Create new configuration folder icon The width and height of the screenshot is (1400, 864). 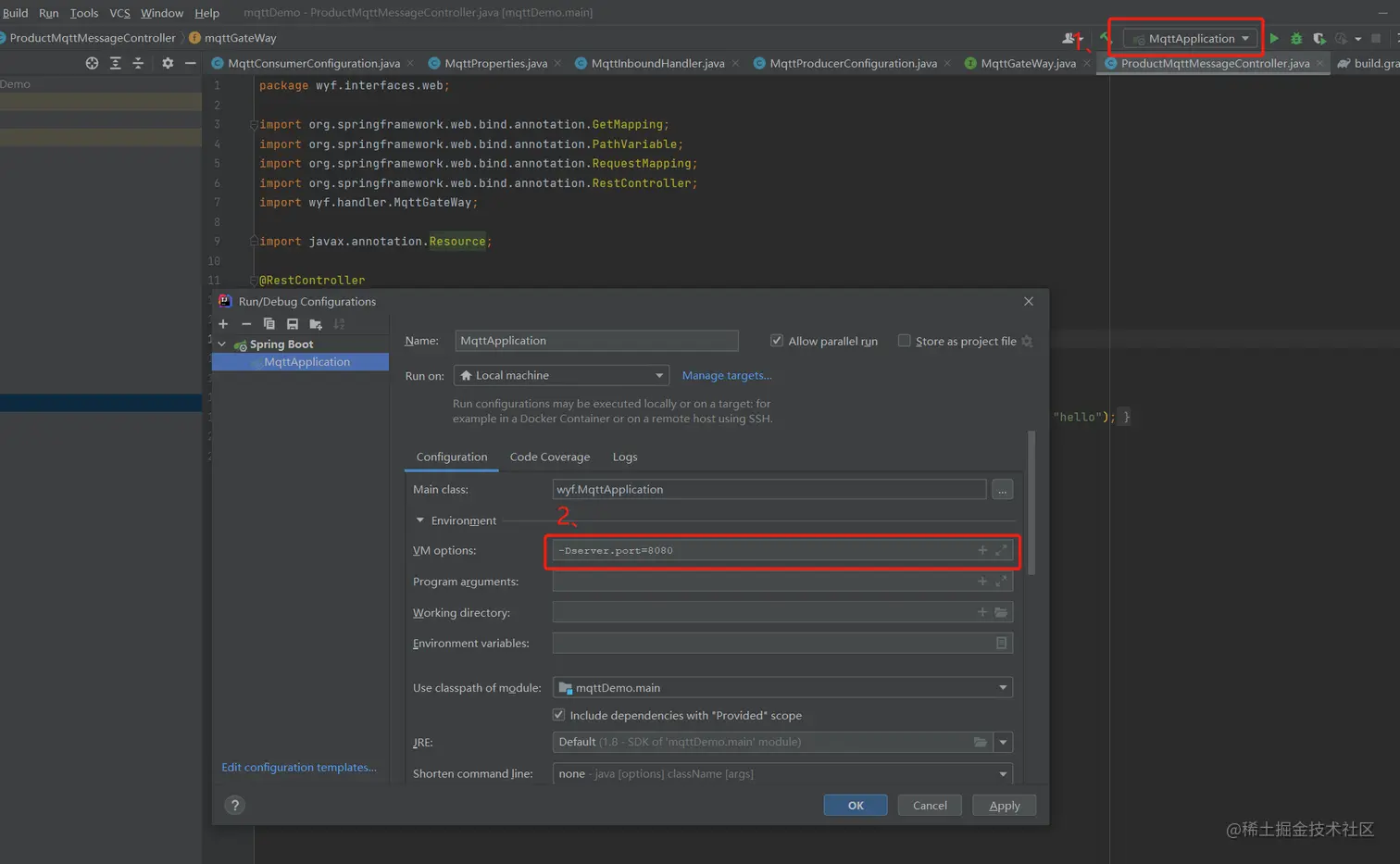pyautogui.click(x=316, y=324)
